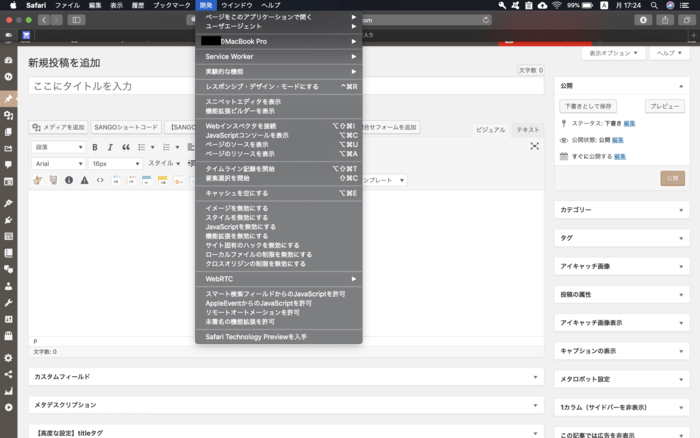This screenshot has height=438, width=700.
Task: Open Settings gear icon in WordPress sidebar
Action: [8, 358]
